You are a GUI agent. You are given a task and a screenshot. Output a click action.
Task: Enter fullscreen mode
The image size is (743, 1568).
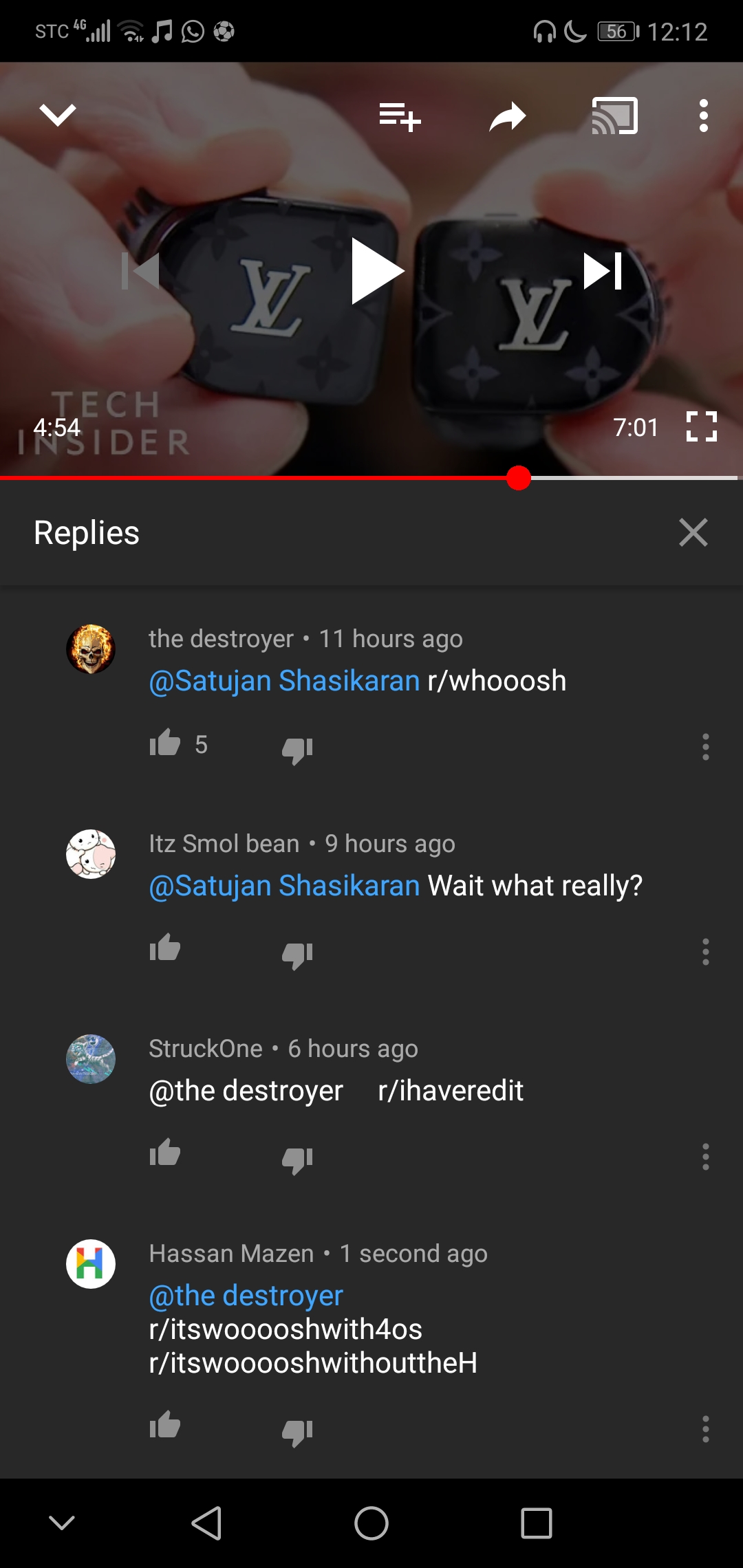(x=702, y=426)
